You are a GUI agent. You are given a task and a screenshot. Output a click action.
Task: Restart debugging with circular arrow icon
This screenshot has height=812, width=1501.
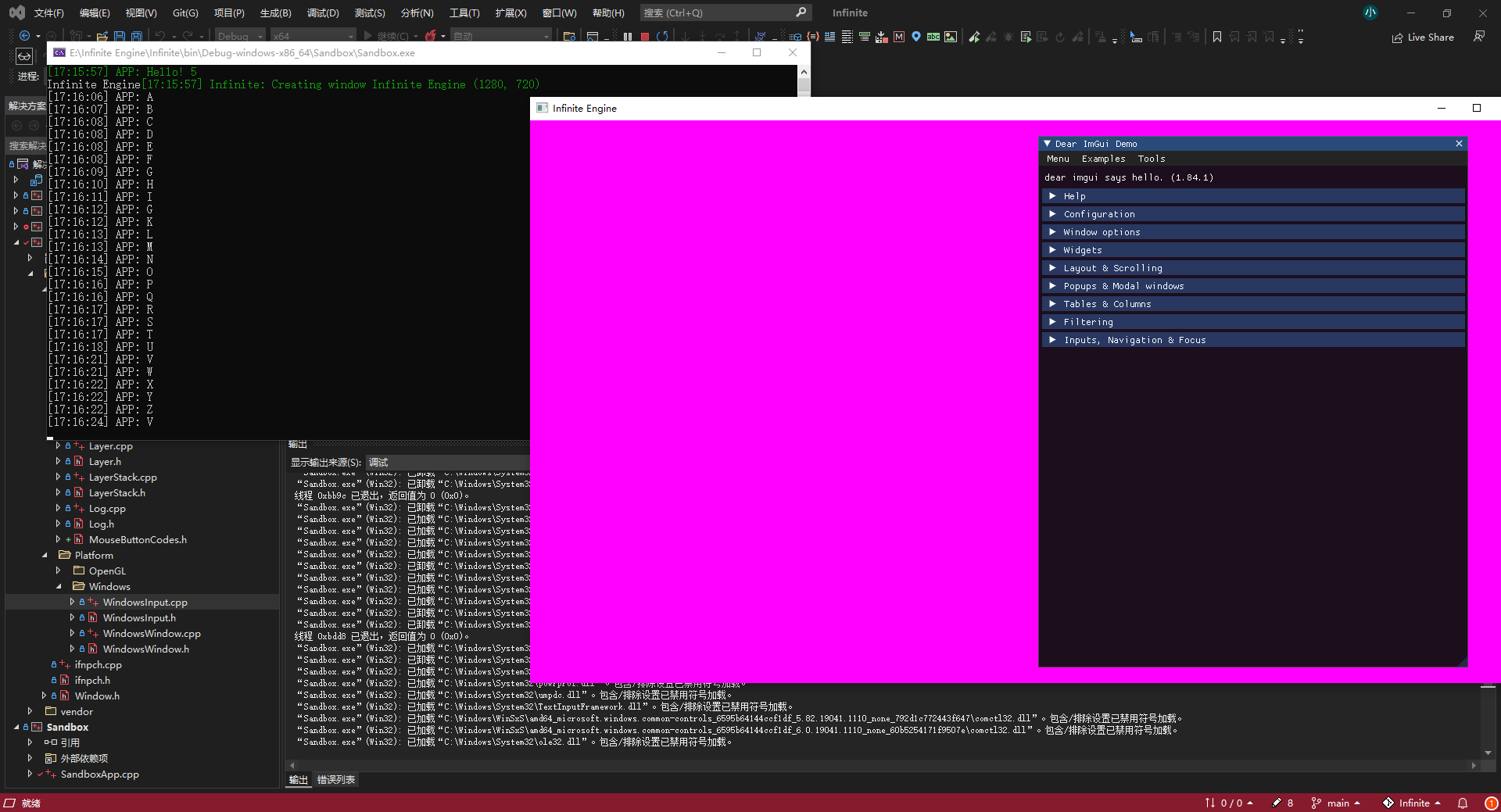[662, 37]
